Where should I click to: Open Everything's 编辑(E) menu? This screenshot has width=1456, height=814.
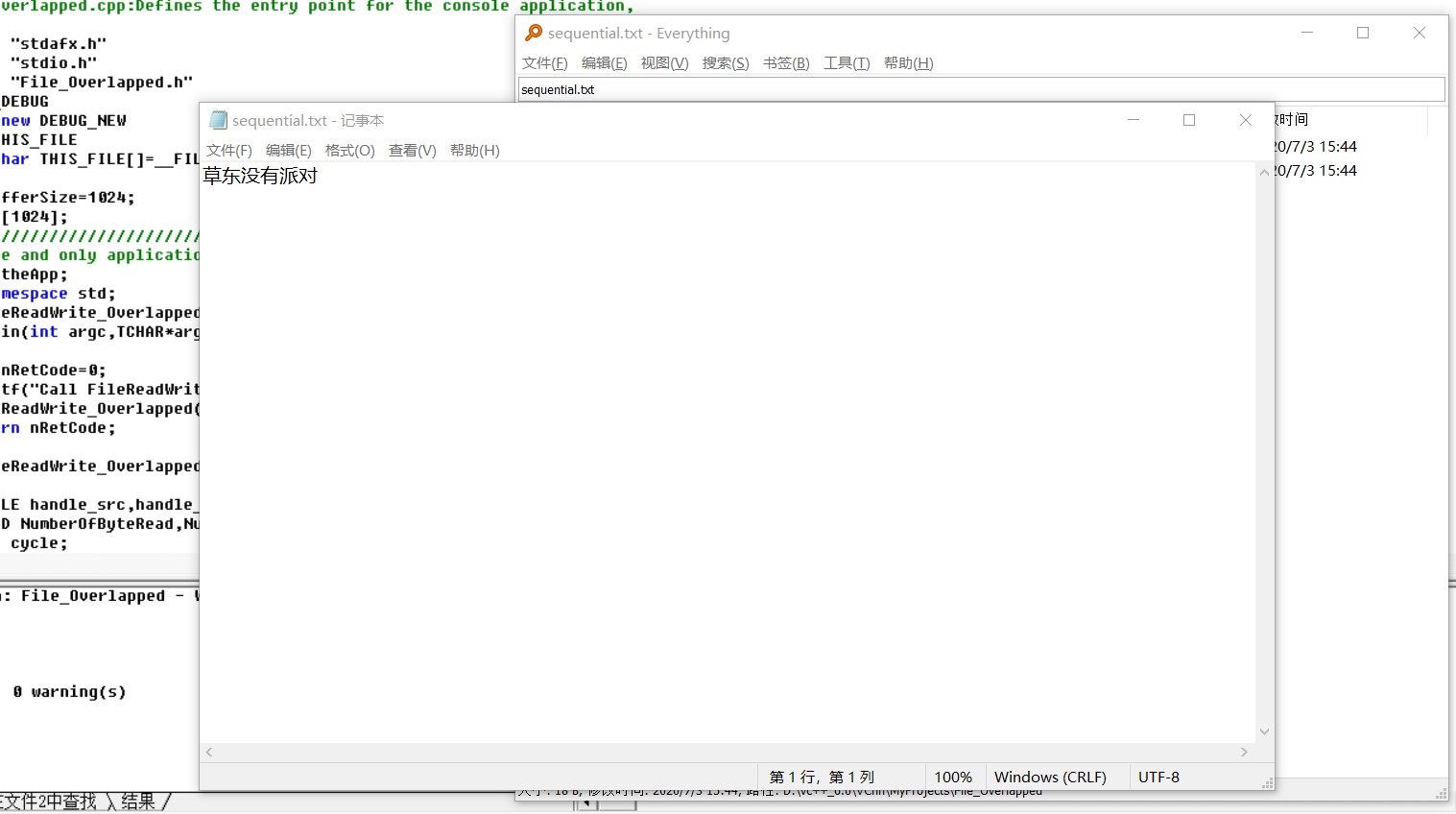click(x=605, y=63)
